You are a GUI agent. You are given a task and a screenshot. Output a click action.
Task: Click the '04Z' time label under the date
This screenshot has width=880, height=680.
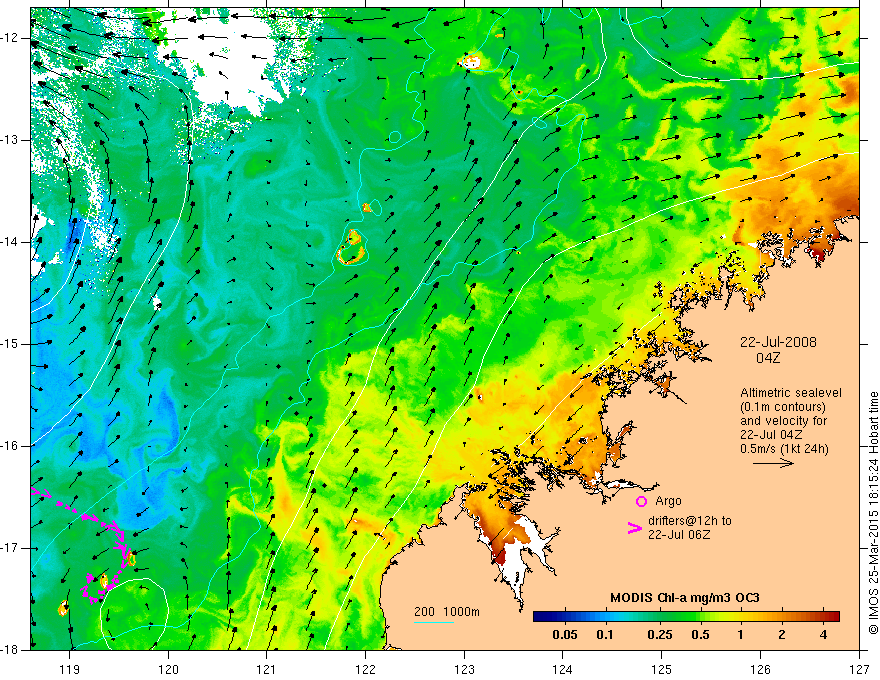point(768,358)
